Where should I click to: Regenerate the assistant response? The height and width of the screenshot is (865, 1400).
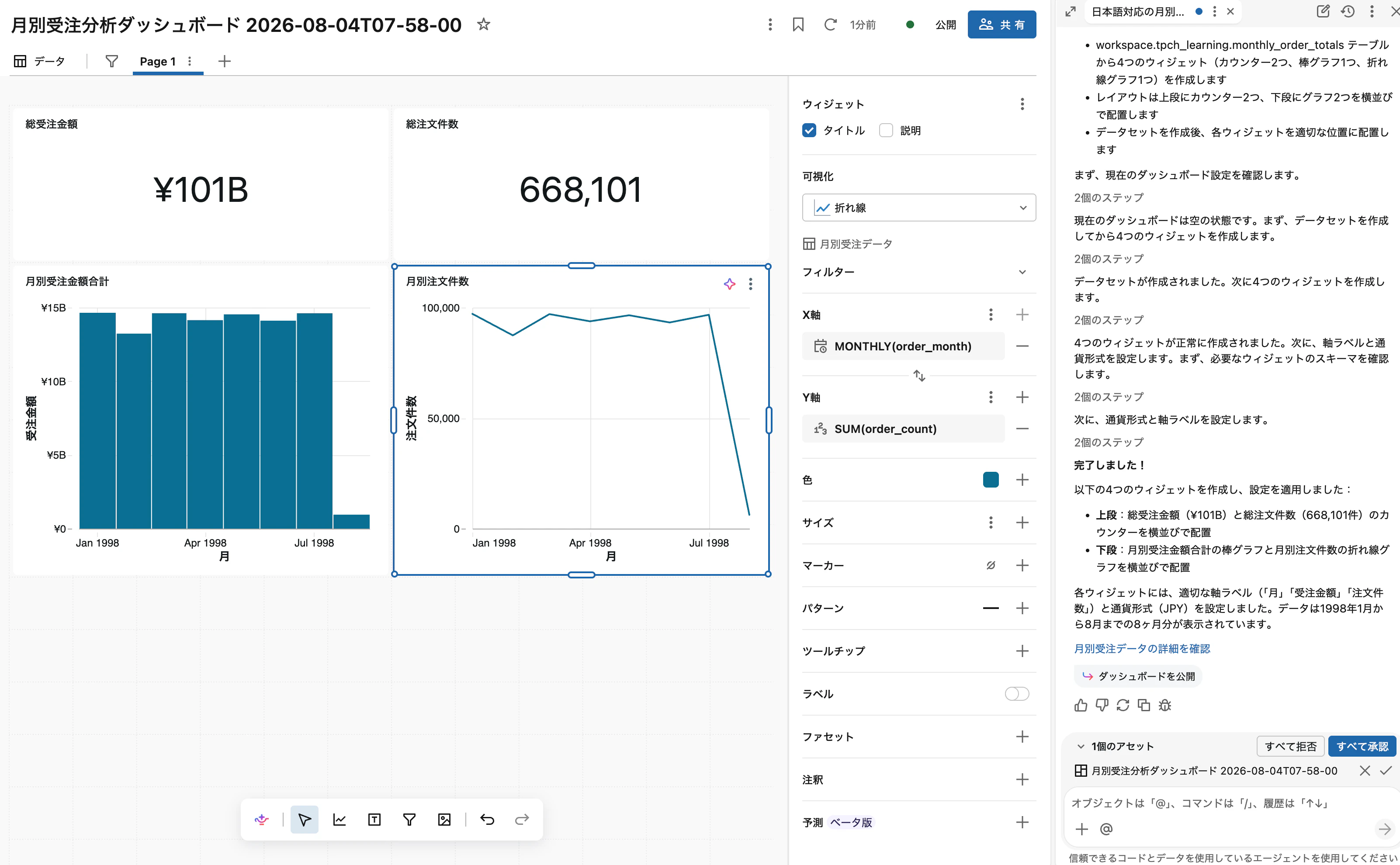(x=1123, y=705)
